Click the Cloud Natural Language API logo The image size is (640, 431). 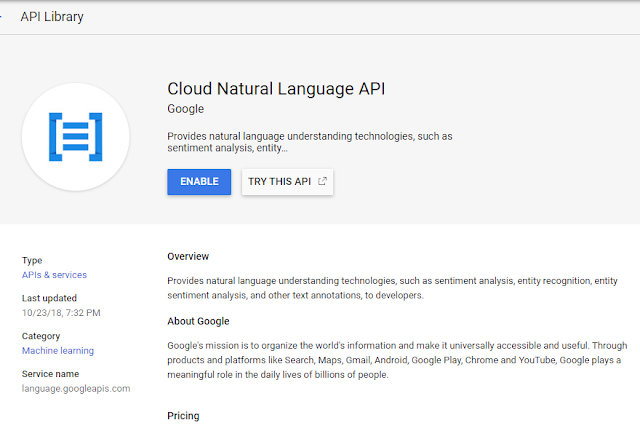[76, 137]
